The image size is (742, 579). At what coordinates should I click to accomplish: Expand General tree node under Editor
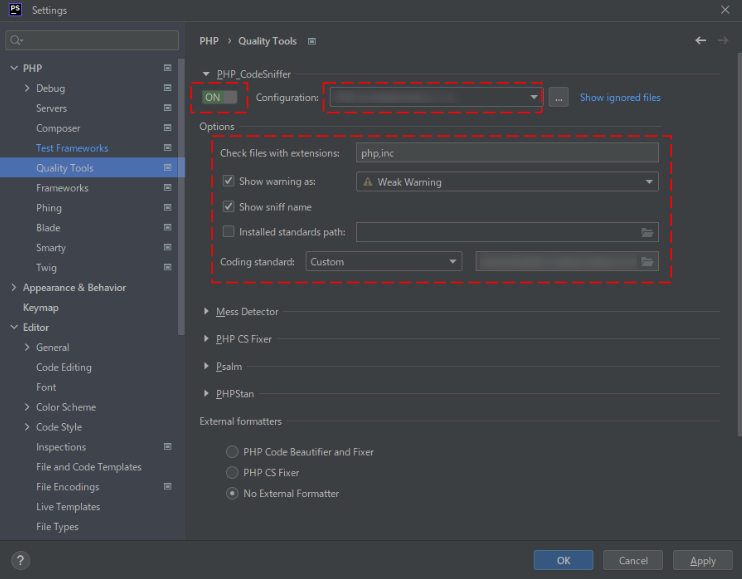(x=27, y=347)
